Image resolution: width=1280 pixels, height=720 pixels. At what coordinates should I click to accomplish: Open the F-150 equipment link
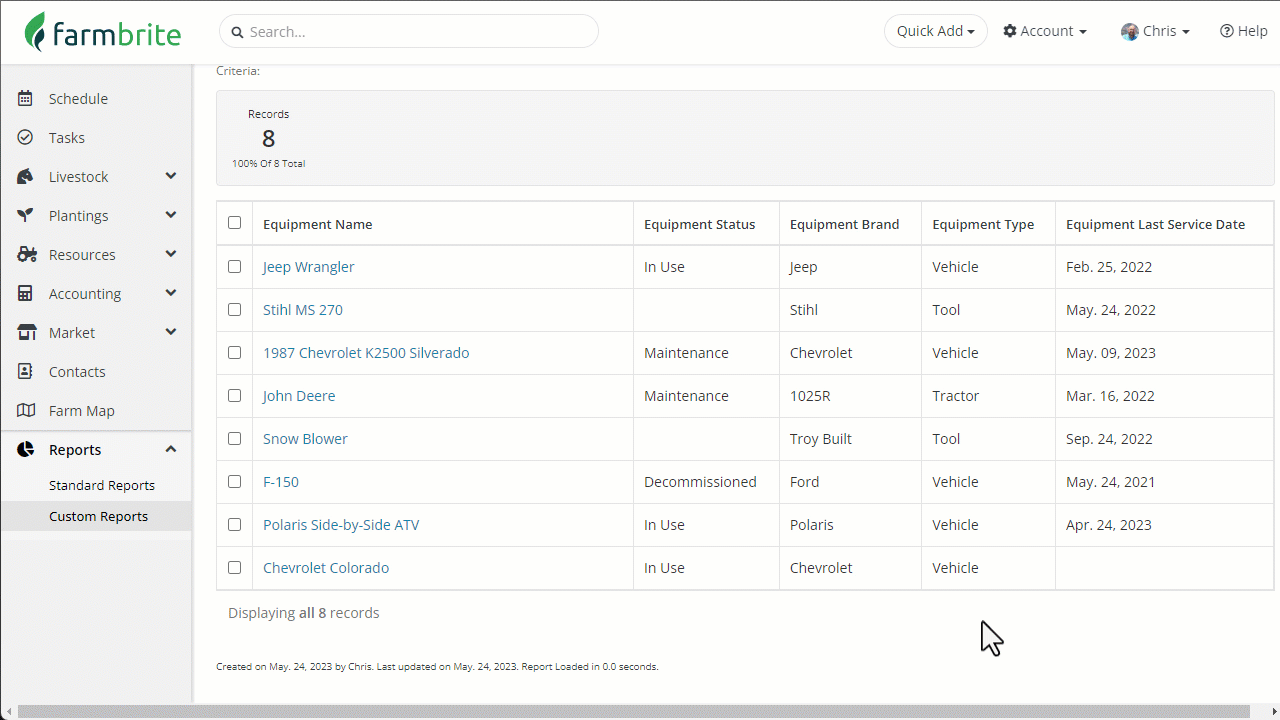tap(281, 482)
